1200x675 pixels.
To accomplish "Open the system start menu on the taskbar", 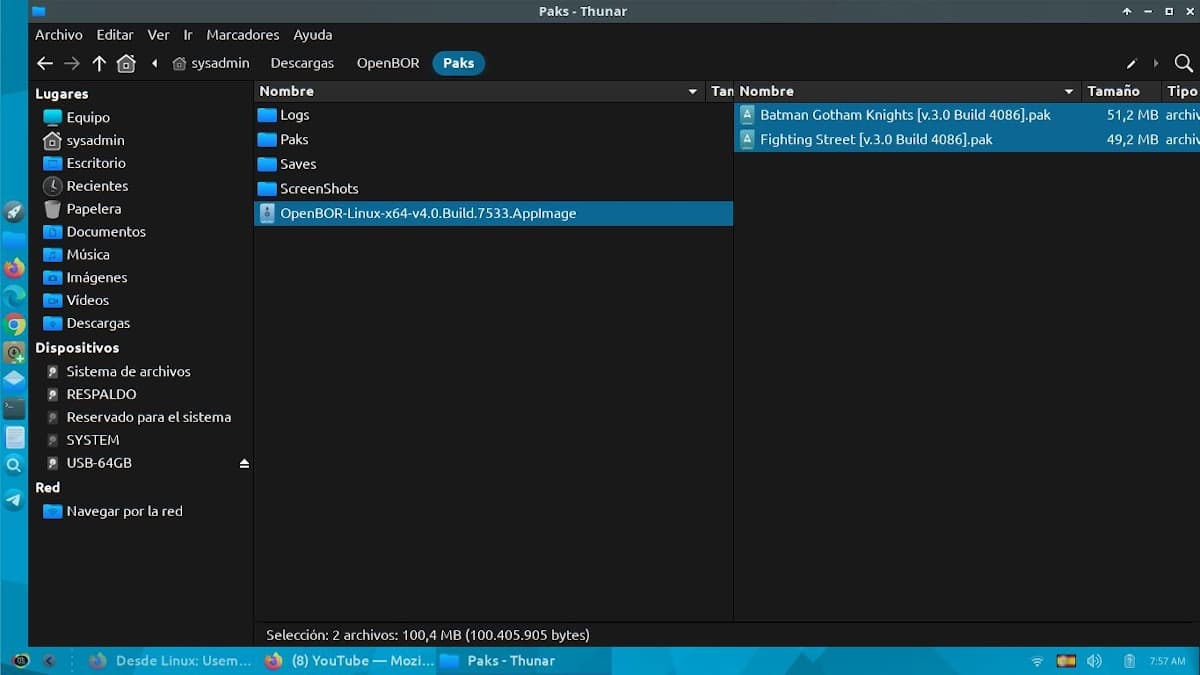I will 20,661.
